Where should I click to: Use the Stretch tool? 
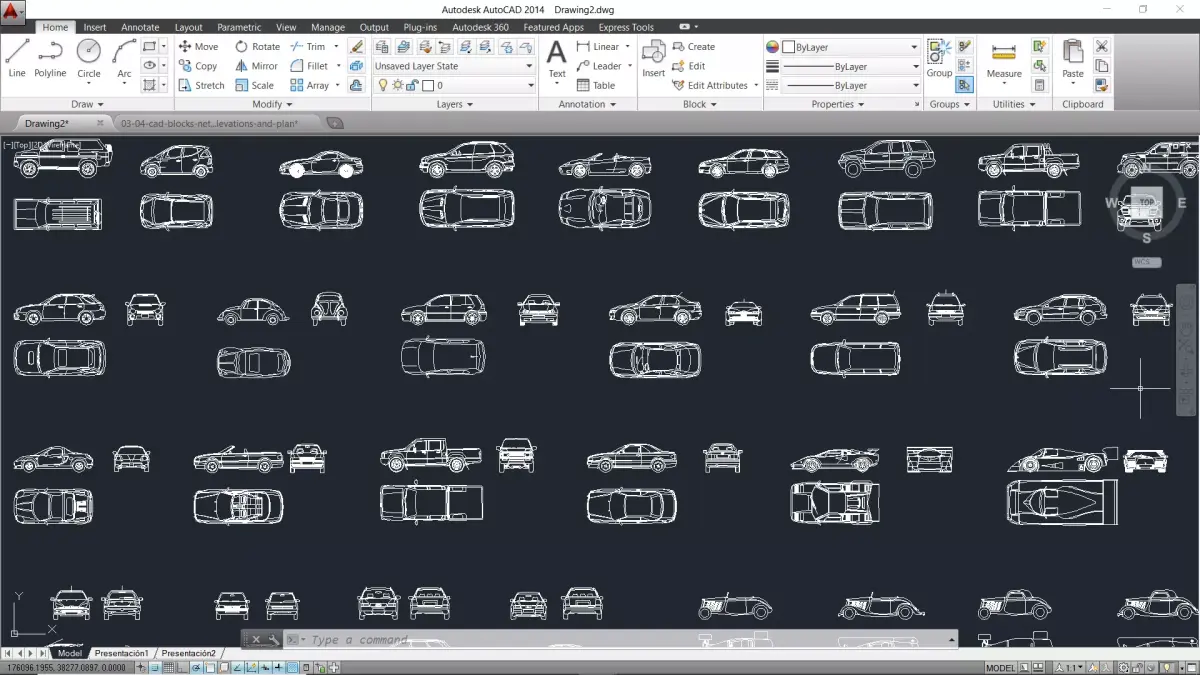click(x=201, y=85)
